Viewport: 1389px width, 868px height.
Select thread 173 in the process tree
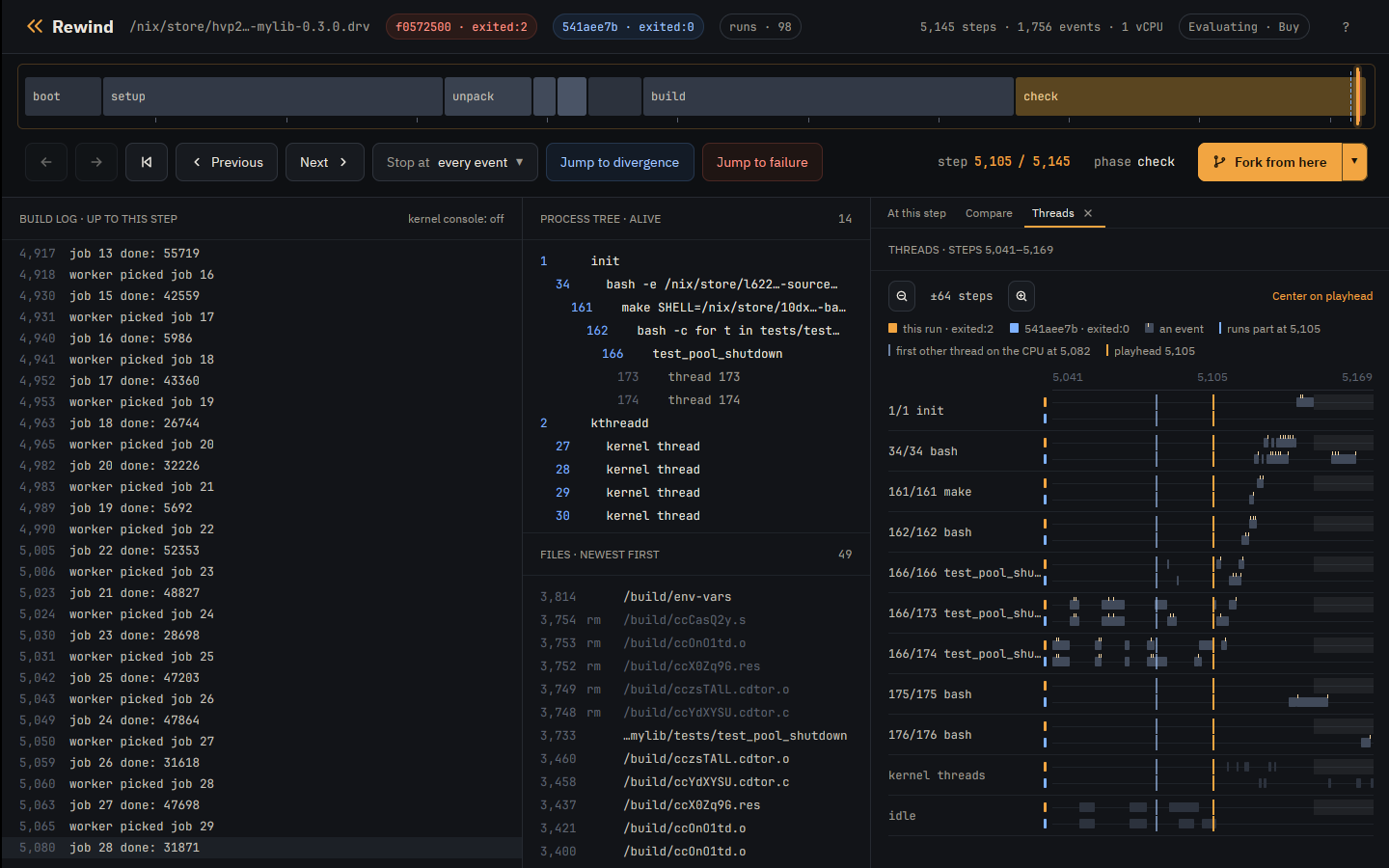pyautogui.click(x=695, y=377)
